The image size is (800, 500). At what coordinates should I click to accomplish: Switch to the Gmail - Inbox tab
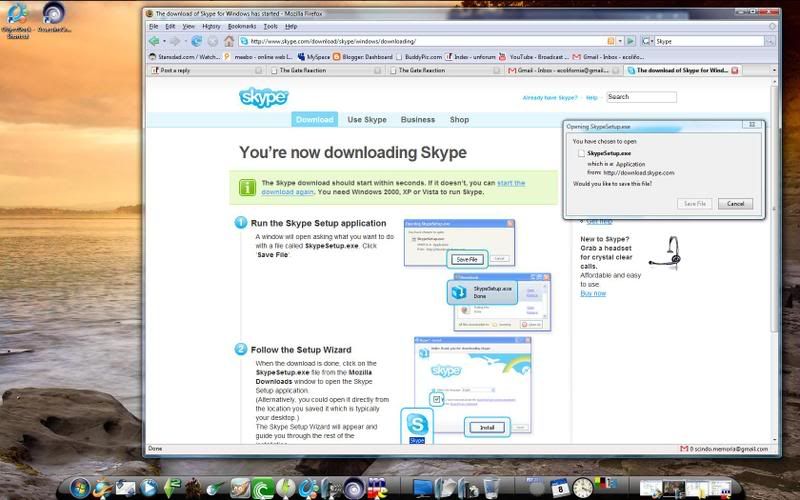tap(563, 70)
